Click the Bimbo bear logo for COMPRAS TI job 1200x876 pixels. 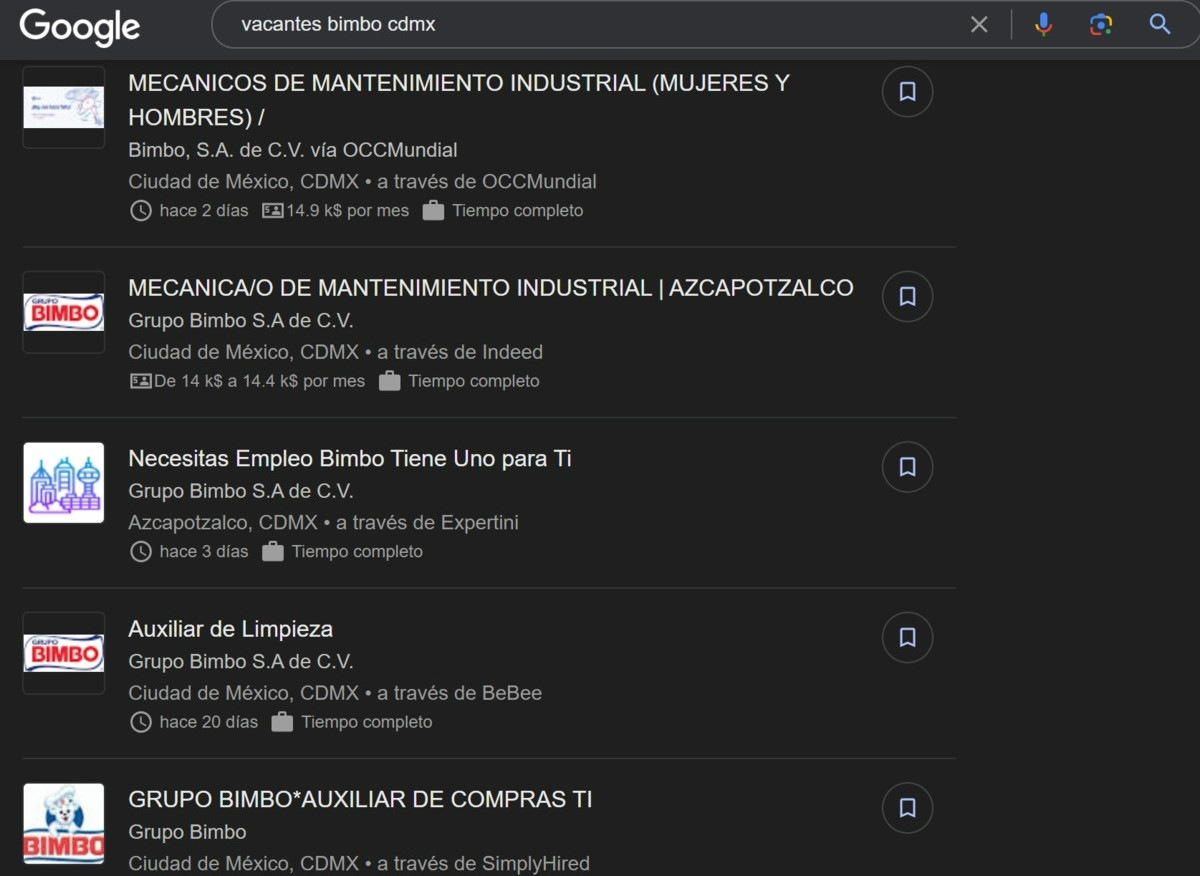[x=64, y=823]
